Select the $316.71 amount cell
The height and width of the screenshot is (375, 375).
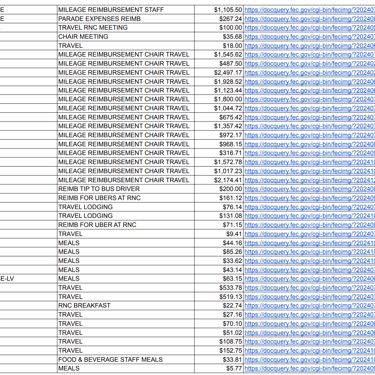pos(219,153)
